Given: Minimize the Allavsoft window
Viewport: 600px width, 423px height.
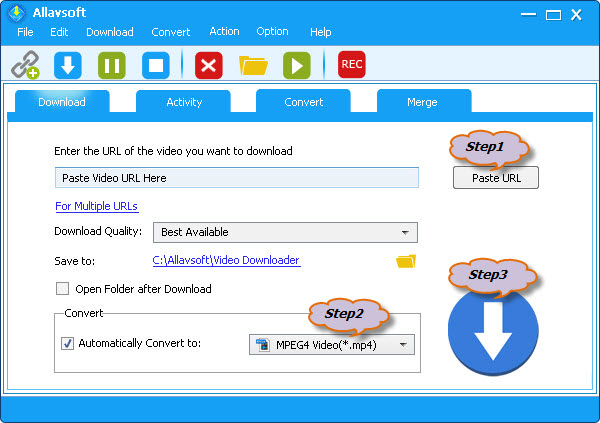Looking at the screenshot, I should tap(528, 15).
